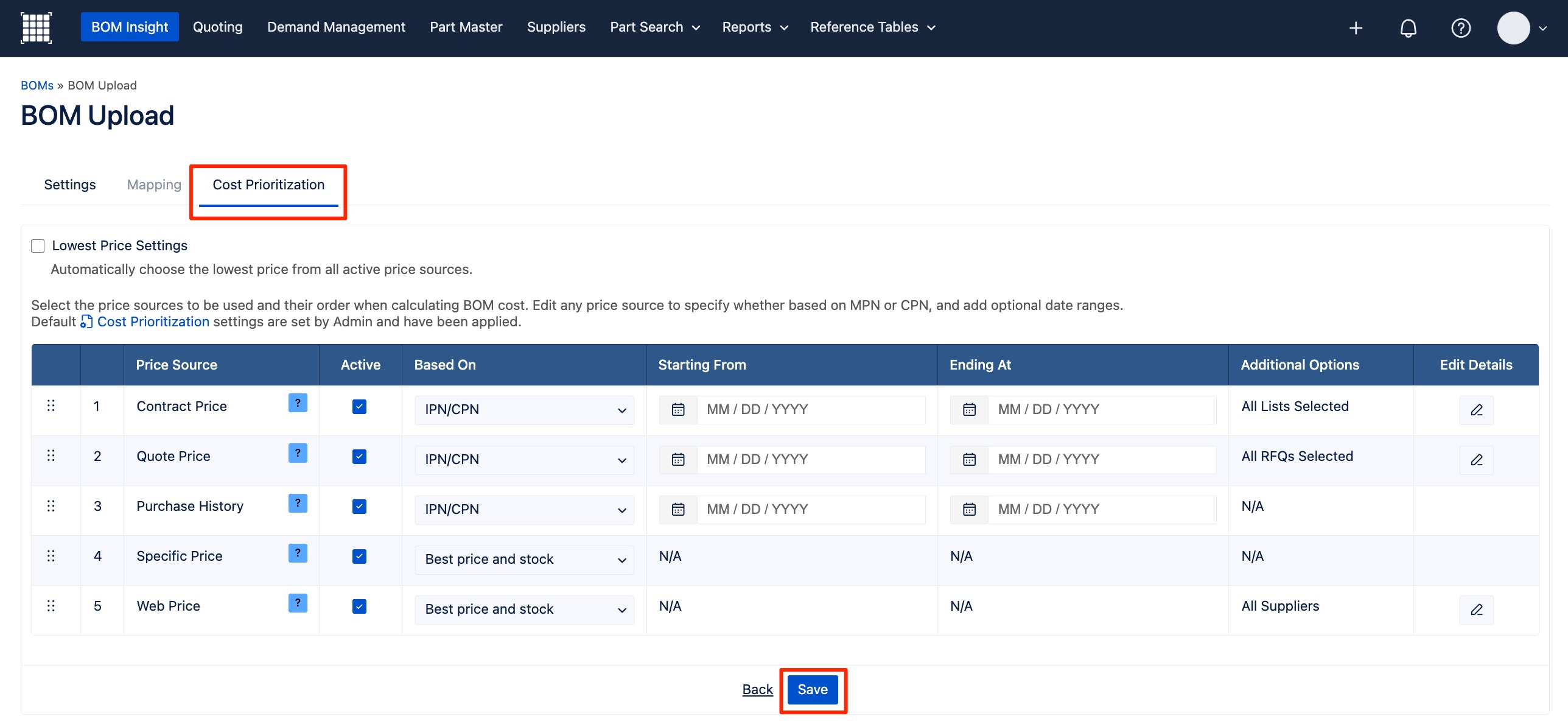Open Based On dropdown for Web Price
This screenshot has width=1568, height=727.
pos(524,609)
